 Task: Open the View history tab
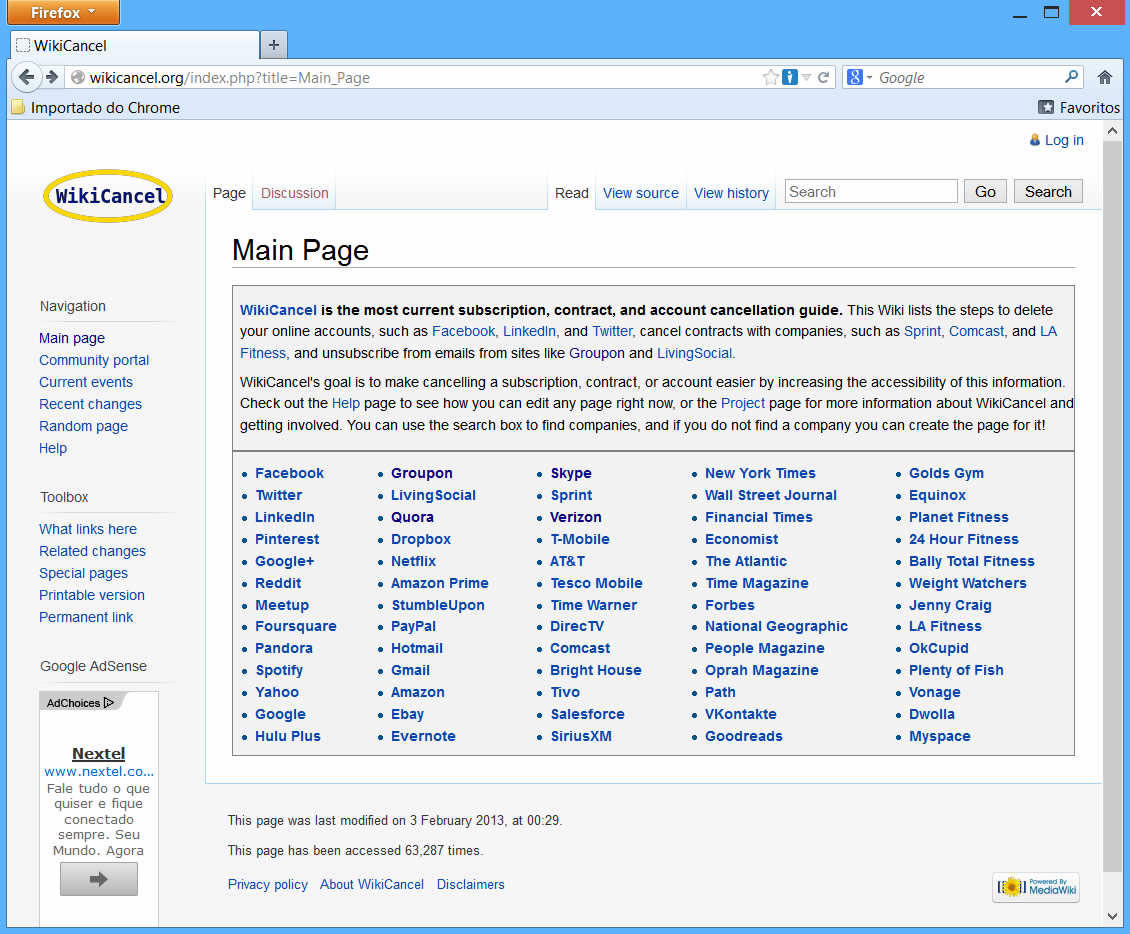coord(731,193)
